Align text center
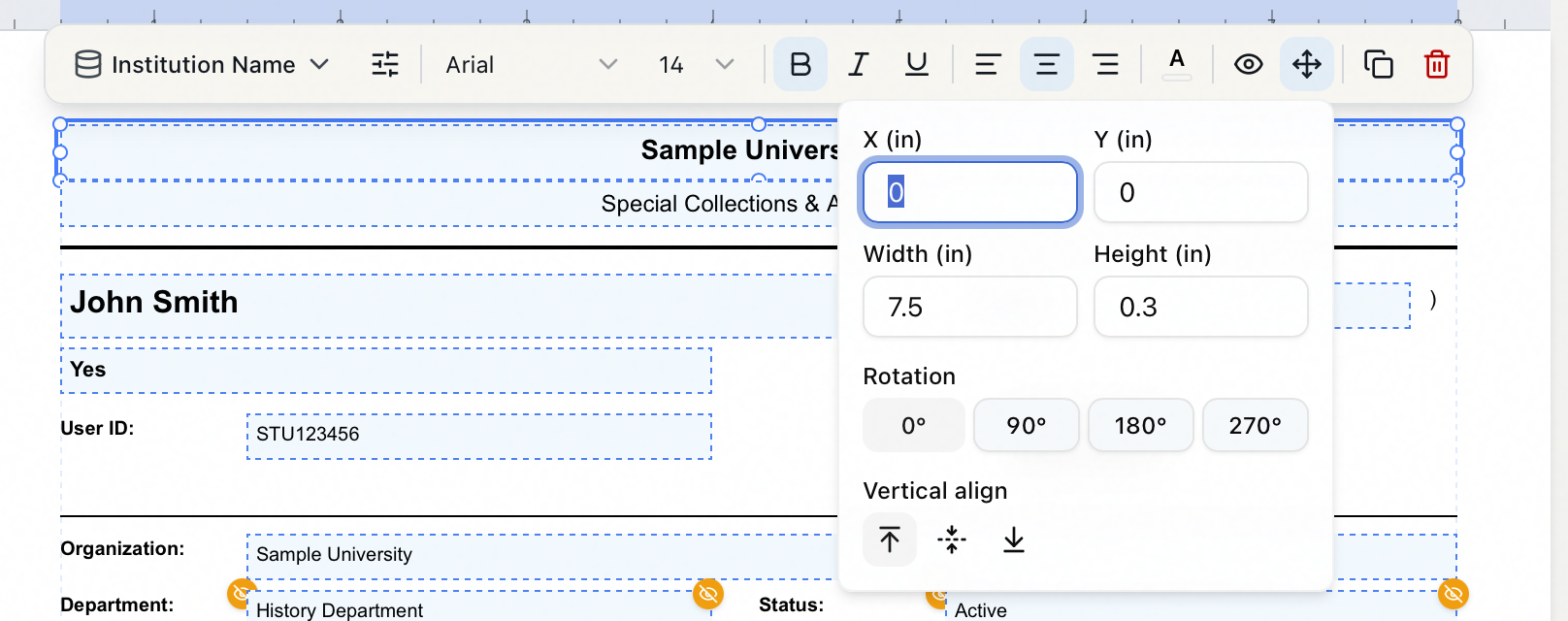The image size is (1568, 621). 1047,65
